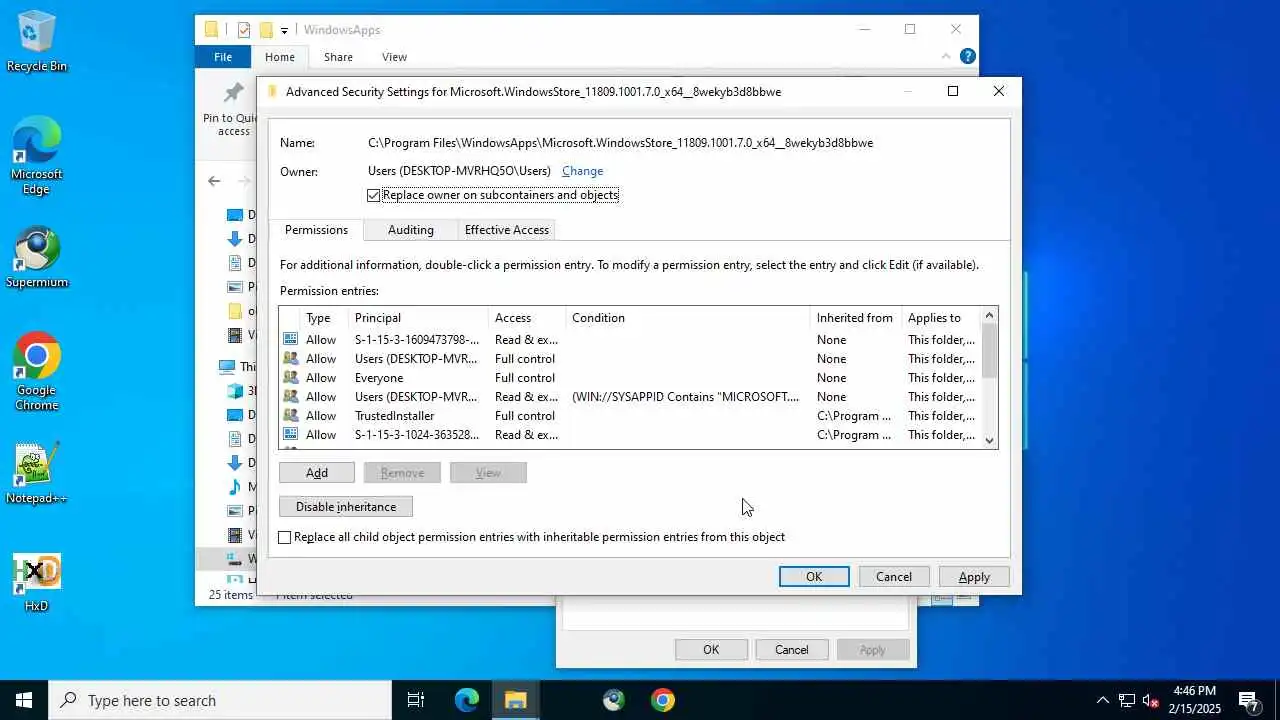The image size is (1280, 720).
Task: Toggle Replace all child object permission entries
Action: (x=285, y=538)
